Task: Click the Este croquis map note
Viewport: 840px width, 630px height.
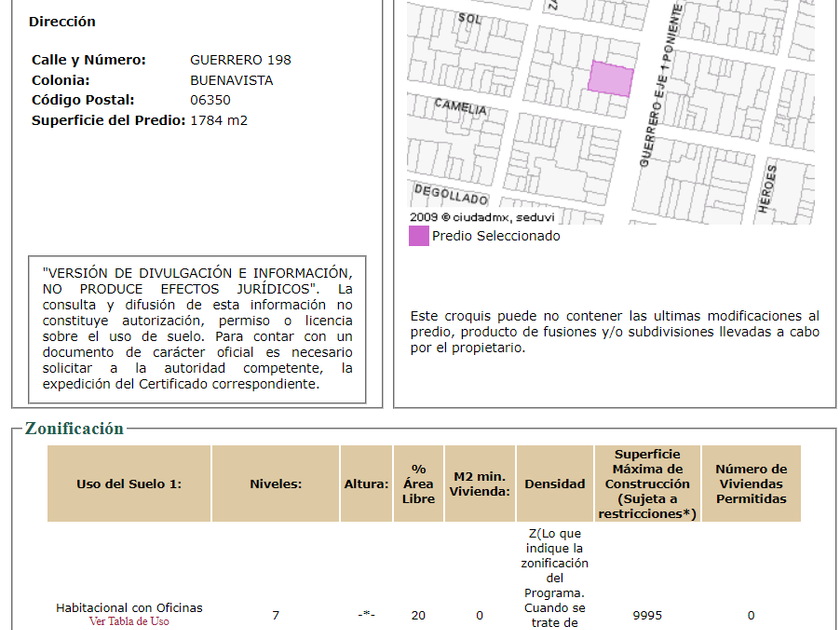Action: click(x=614, y=332)
